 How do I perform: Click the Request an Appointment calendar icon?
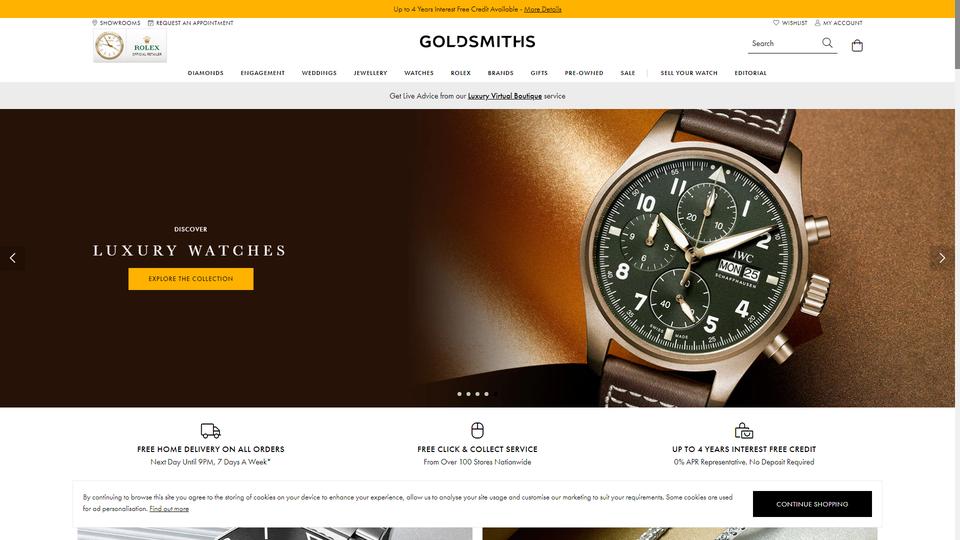[151, 23]
